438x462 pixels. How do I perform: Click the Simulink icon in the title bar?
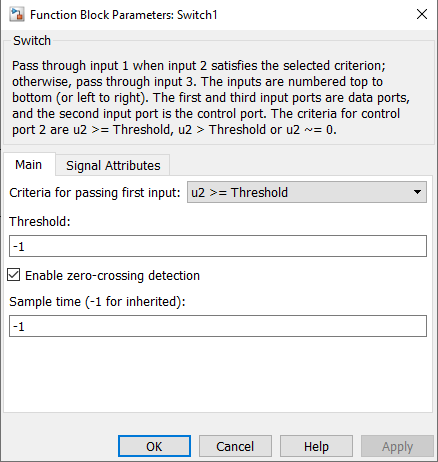(x=17, y=15)
